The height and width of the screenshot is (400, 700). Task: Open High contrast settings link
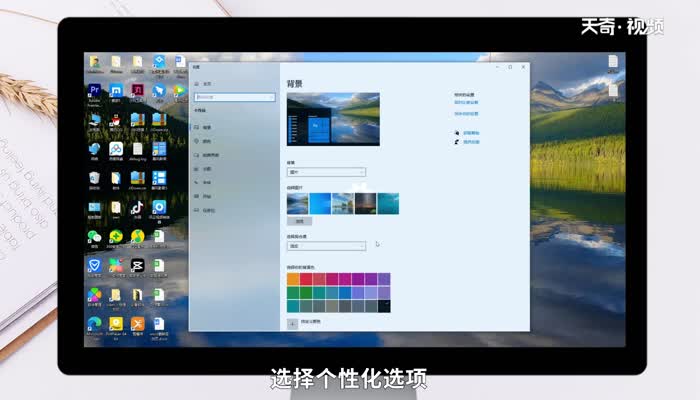point(466,103)
